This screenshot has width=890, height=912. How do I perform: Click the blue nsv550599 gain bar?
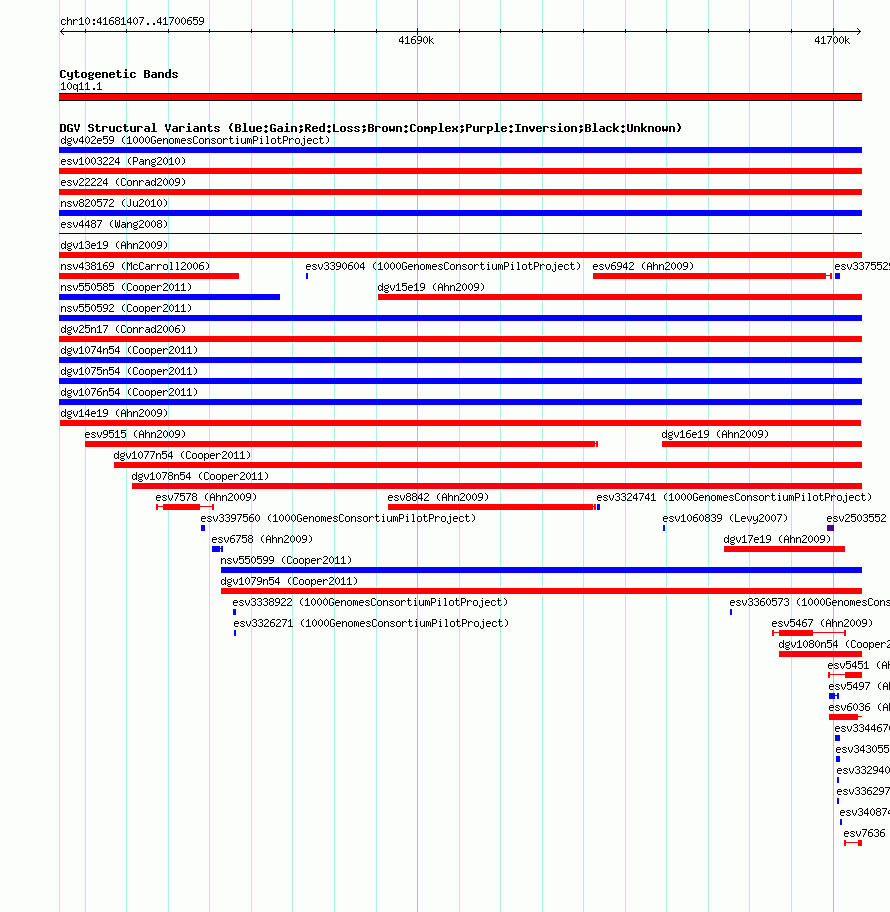pos(541,570)
